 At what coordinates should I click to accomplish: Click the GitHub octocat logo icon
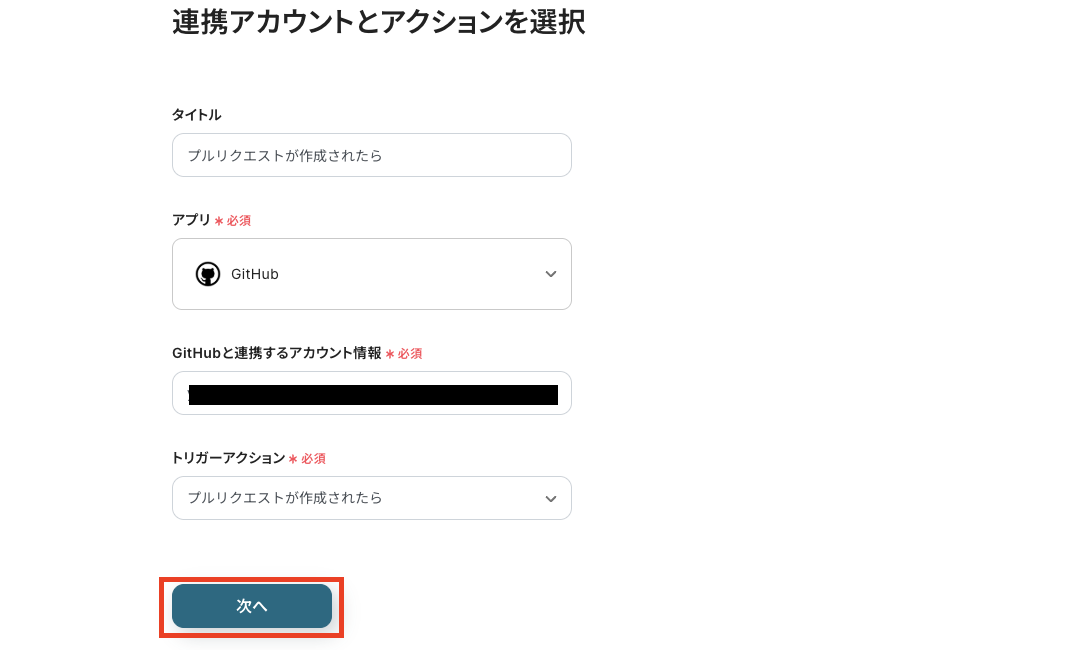point(208,274)
